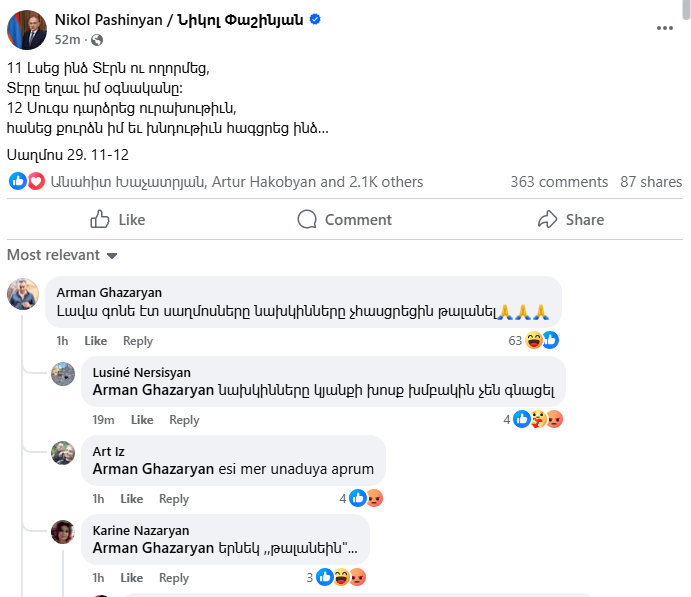Toggle Like on Karine Nazaryan's reply
Screen dimensions: 691x597
click(131, 578)
